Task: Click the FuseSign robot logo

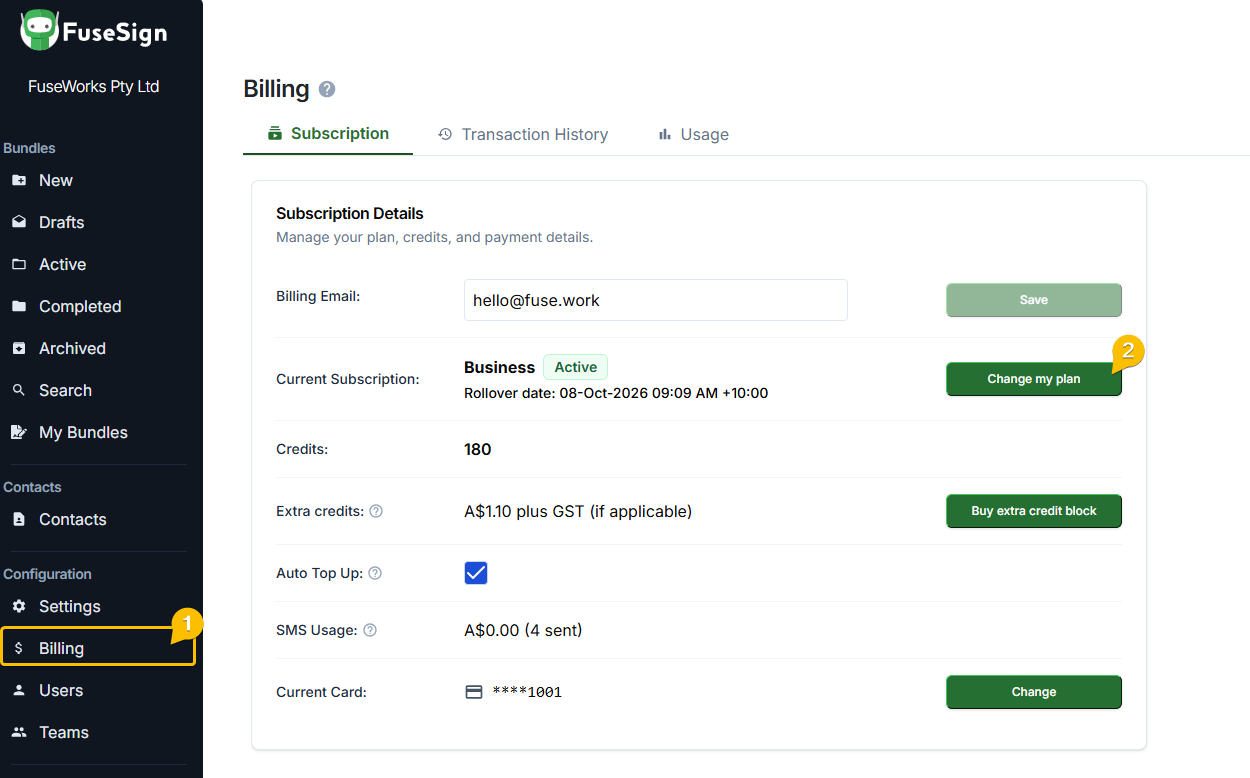Action: tap(39, 31)
